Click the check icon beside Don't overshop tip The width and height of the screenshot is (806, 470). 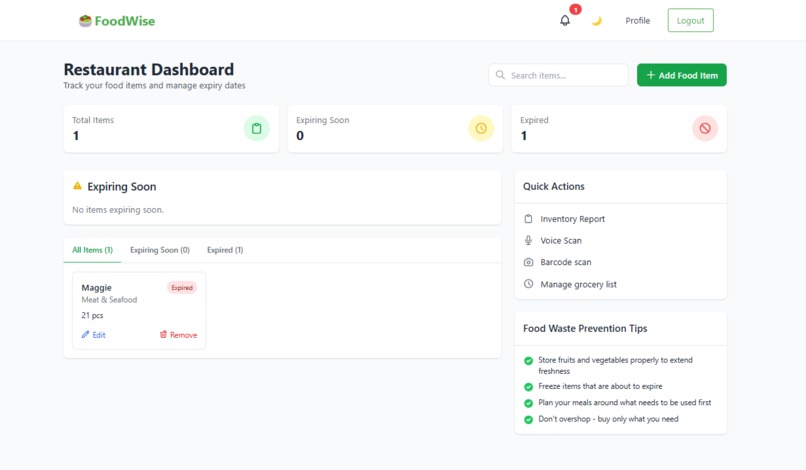tap(528, 419)
